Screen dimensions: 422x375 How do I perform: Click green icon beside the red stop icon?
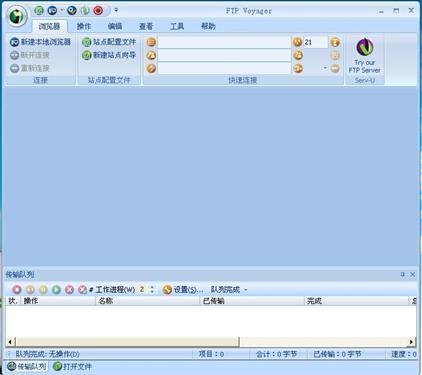[x=85, y=11]
